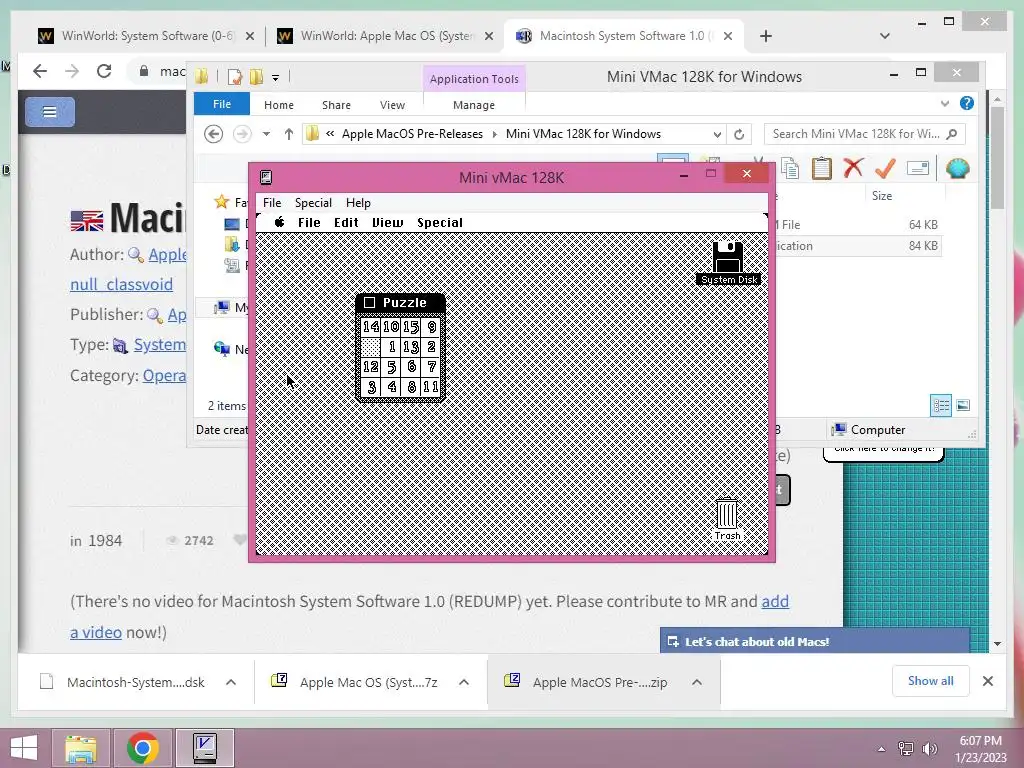Open the website hamburger menu button

(x=50, y=112)
